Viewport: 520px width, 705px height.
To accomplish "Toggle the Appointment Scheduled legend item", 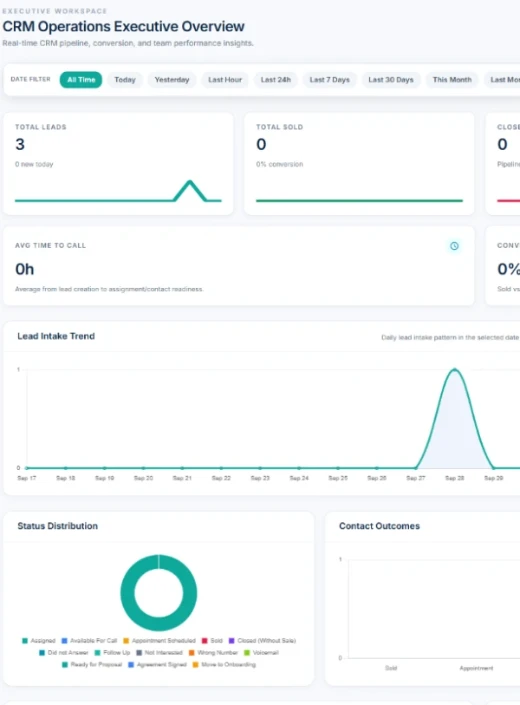I will 159,640.
